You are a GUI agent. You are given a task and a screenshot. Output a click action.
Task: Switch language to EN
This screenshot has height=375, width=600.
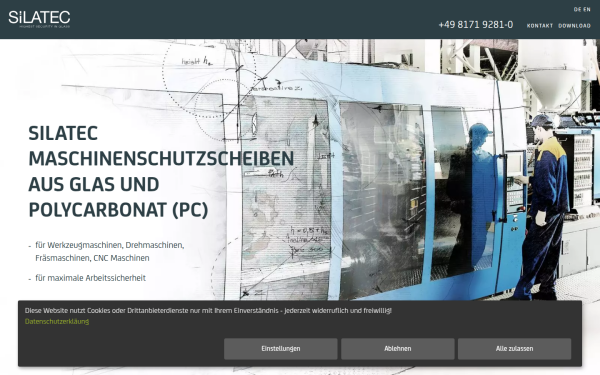(587, 10)
